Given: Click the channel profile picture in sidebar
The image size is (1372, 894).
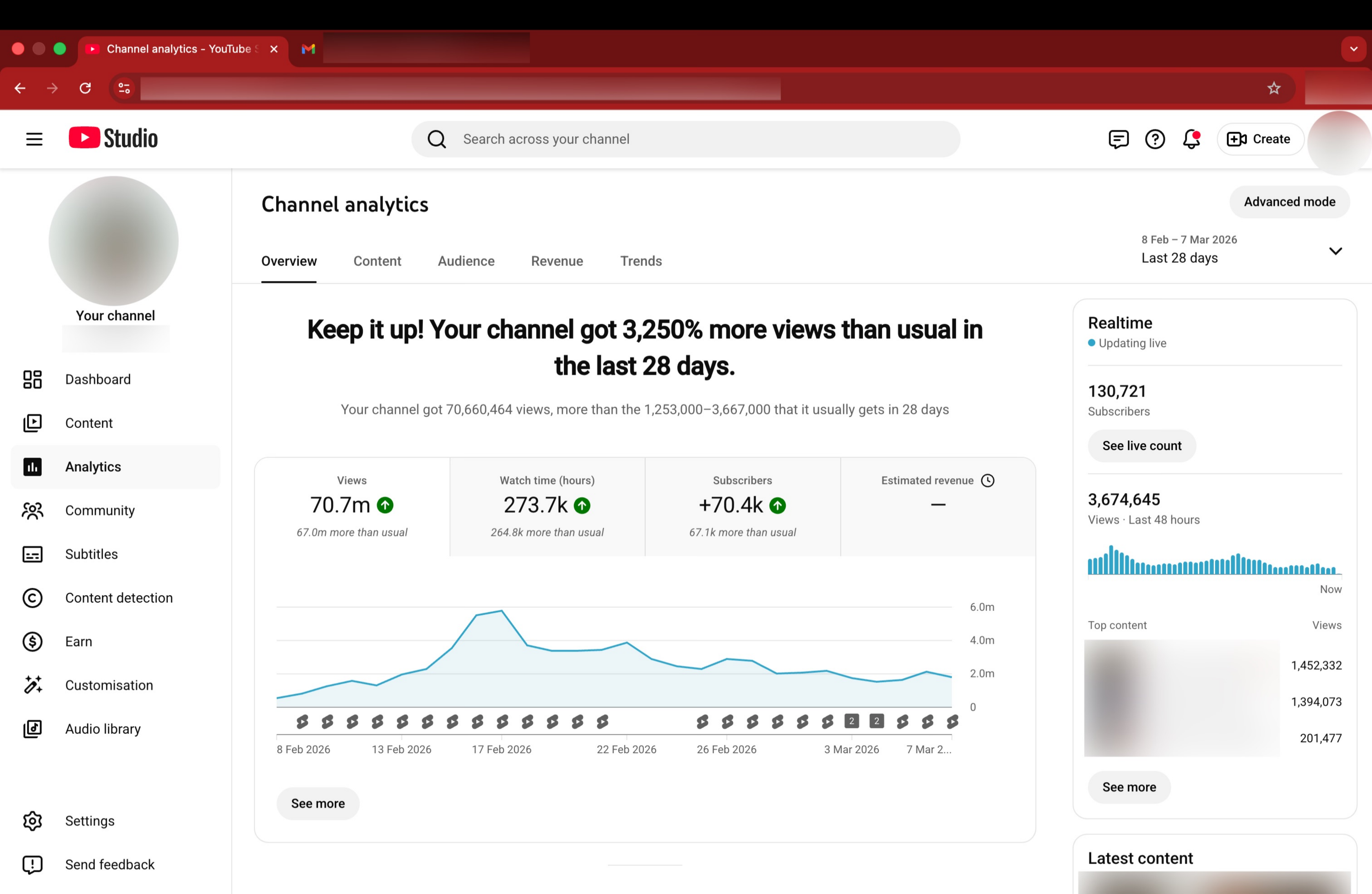Looking at the screenshot, I should coord(113,241).
